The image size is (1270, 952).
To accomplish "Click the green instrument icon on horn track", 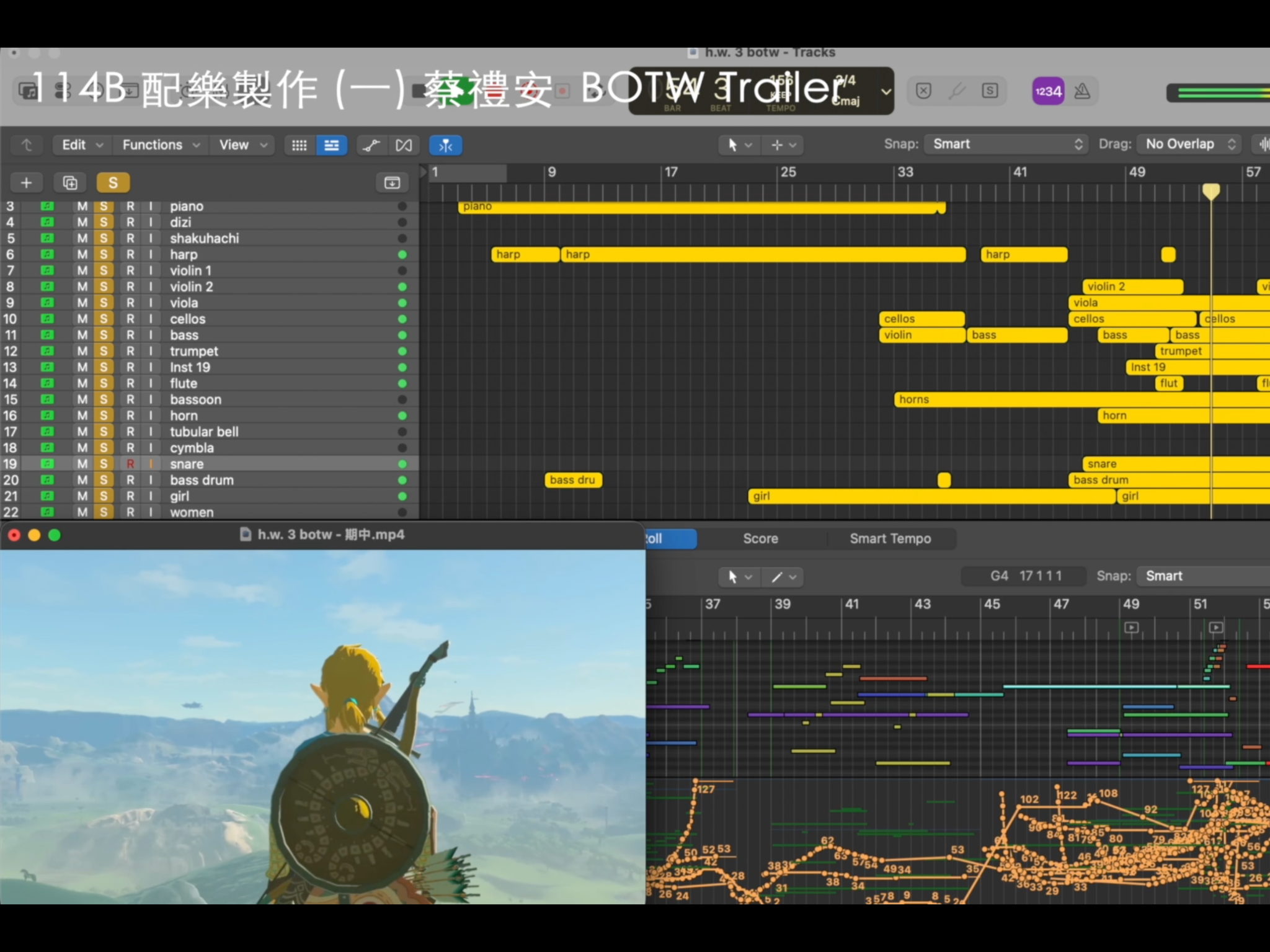I will click(47, 416).
